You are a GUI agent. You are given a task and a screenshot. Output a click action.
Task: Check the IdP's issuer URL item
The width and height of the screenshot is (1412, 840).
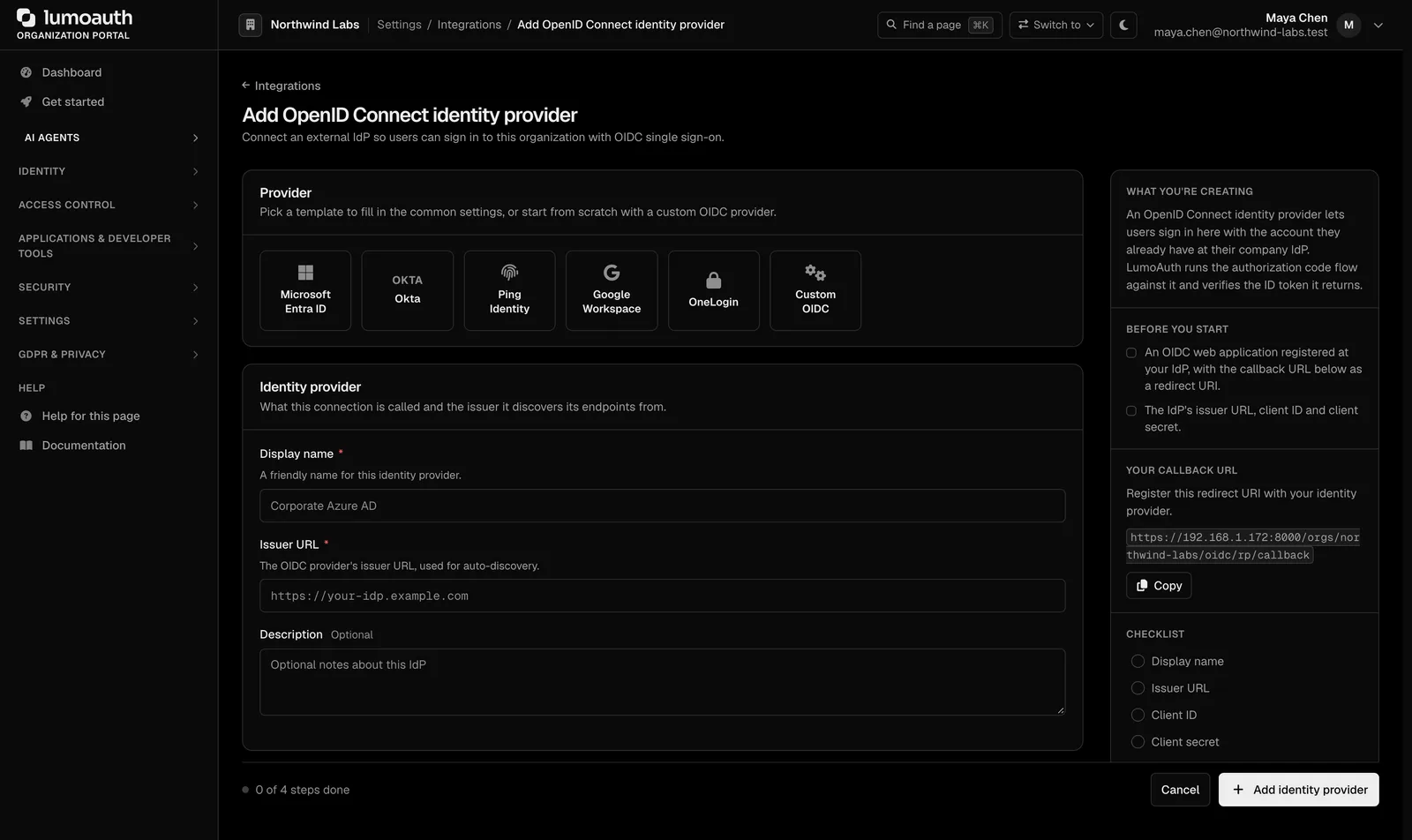point(1131,411)
